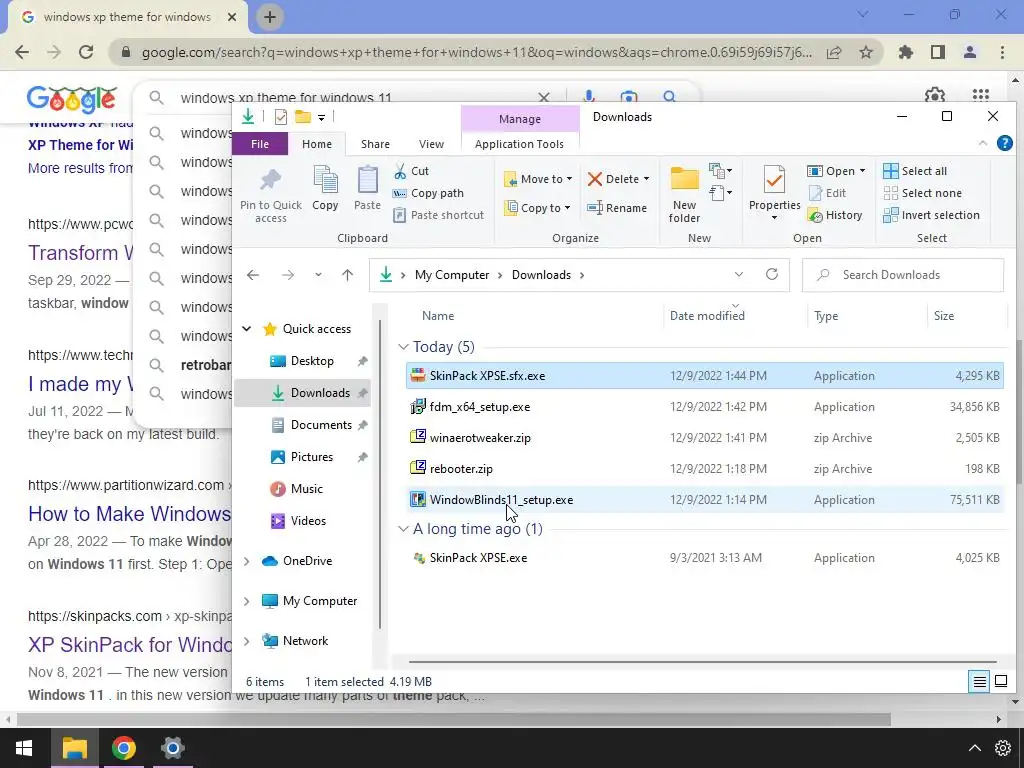Click the Copy ribbon icon
The image size is (1024, 768).
point(325,180)
